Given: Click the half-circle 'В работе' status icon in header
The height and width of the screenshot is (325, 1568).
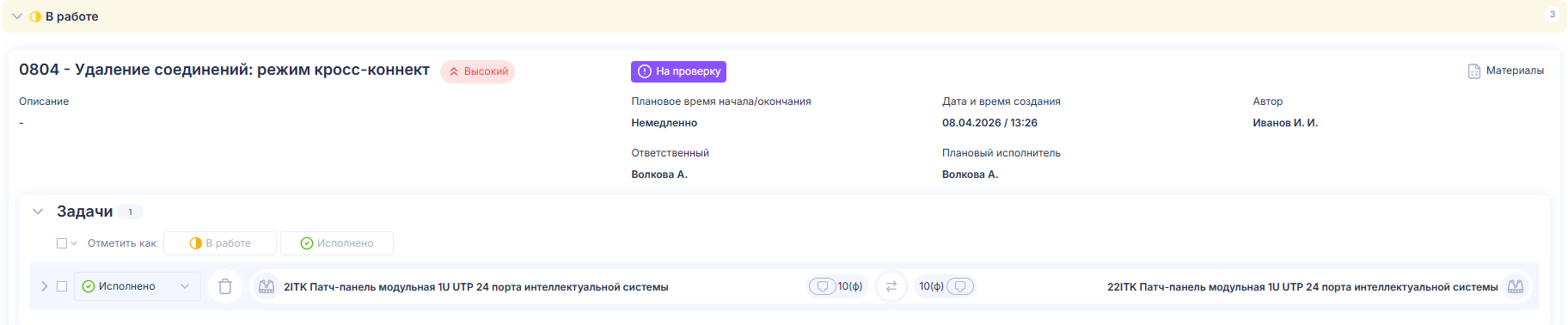Looking at the screenshot, I should click(x=35, y=16).
